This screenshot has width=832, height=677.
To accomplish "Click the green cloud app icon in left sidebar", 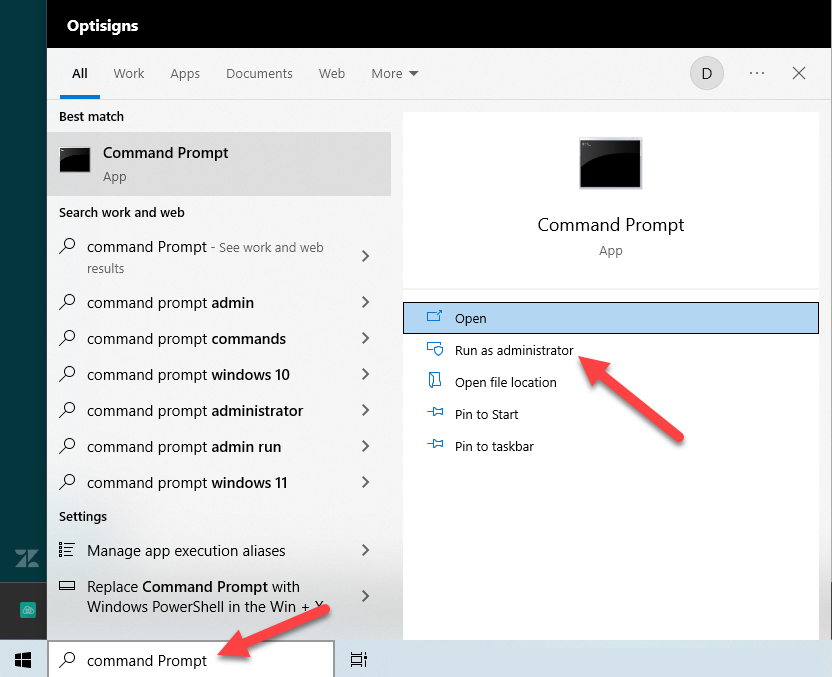I will pyautogui.click(x=28, y=610).
